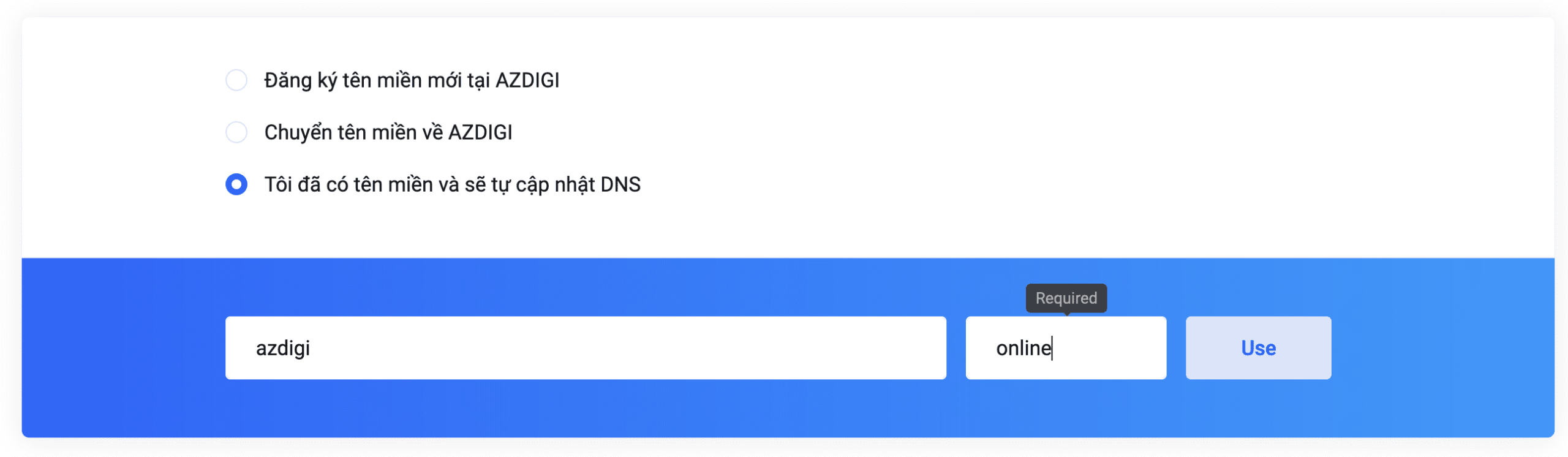1568x457 pixels.
Task: Focus the extension field containing "online"
Action: pyautogui.click(x=1065, y=348)
